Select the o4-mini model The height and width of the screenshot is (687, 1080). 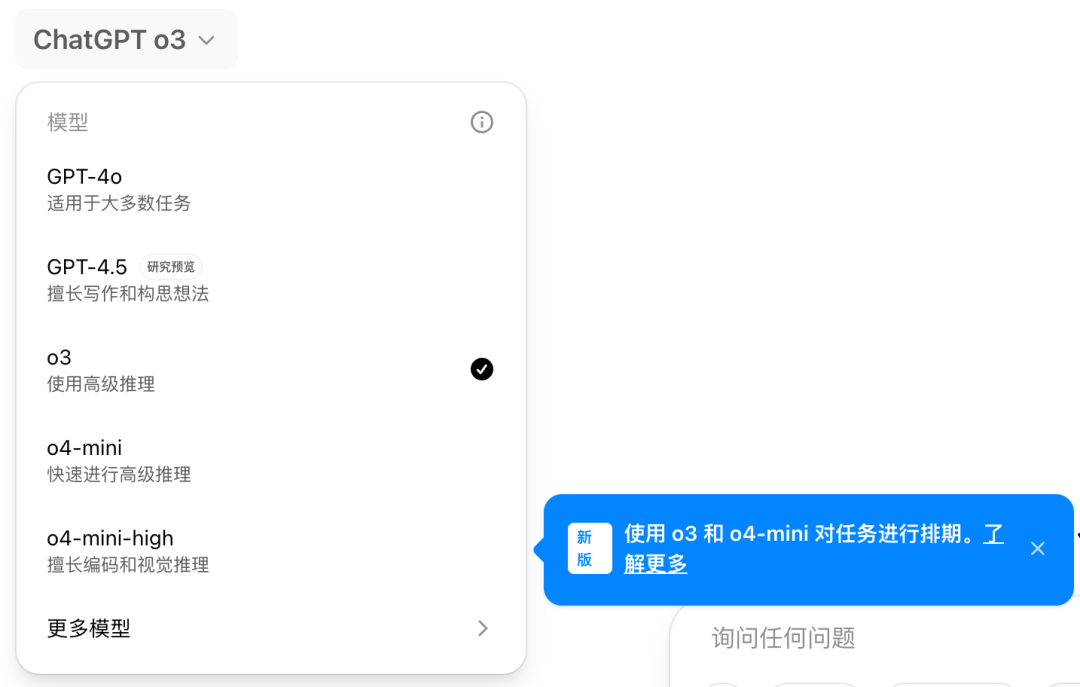point(271,460)
